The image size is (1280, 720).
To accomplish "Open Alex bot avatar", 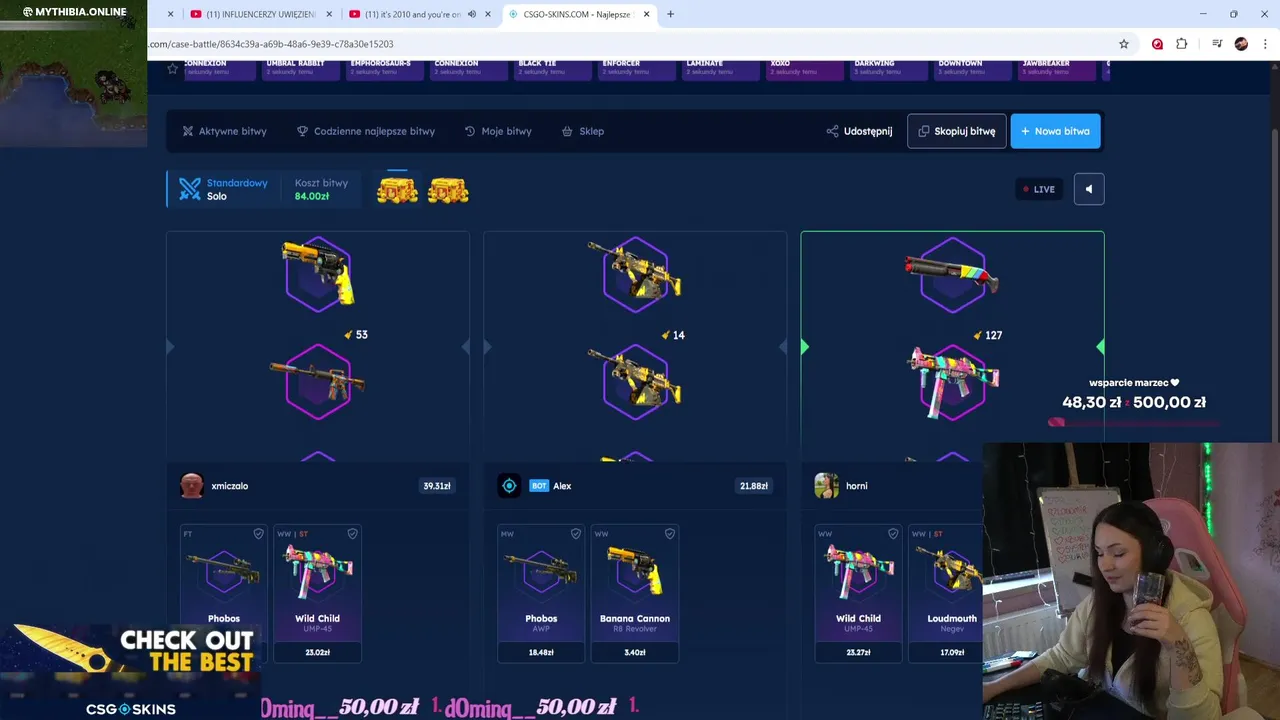I will click(x=509, y=486).
